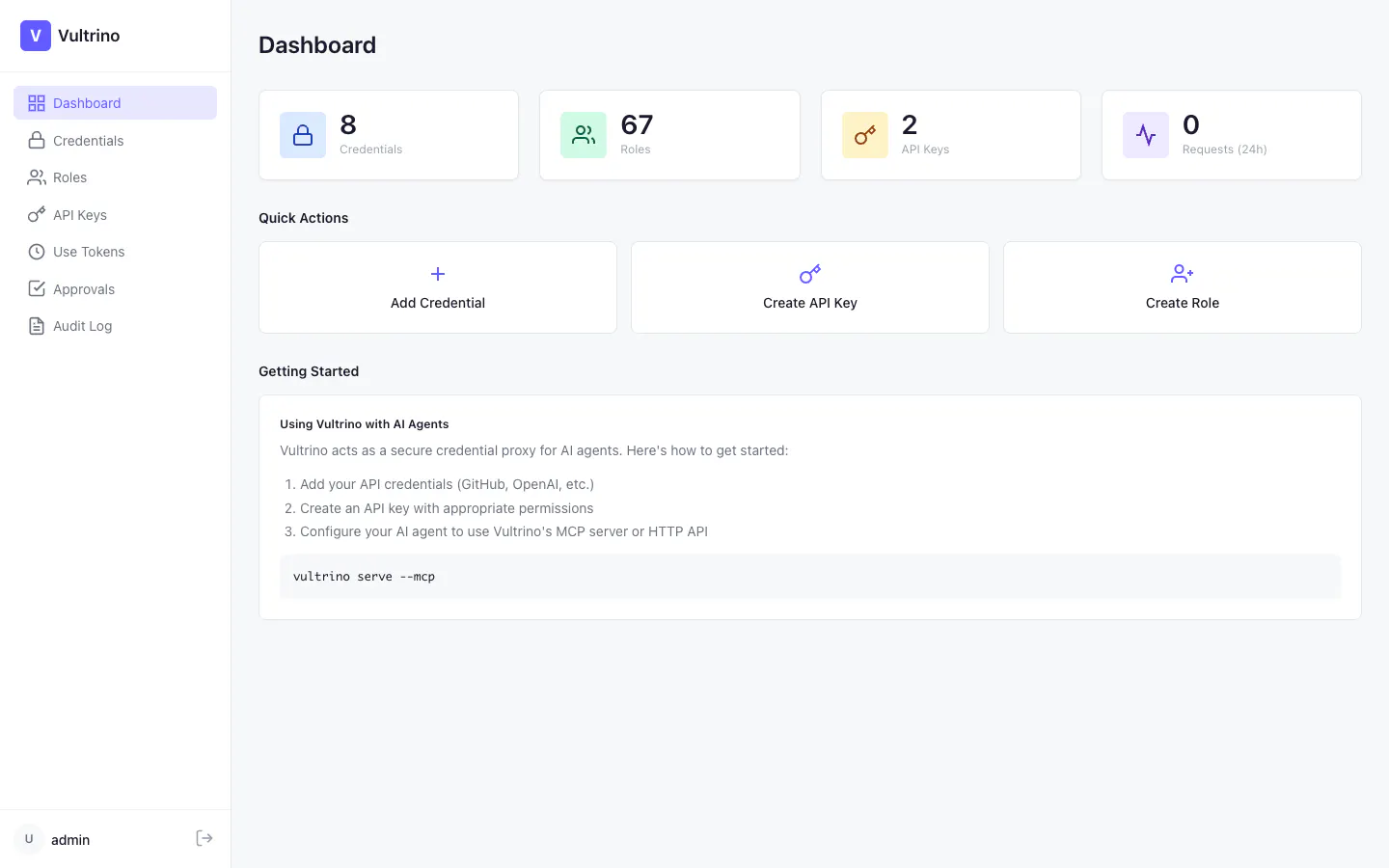This screenshot has height=868, width=1389.
Task: Click the API keys count 2
Action: 910,124
